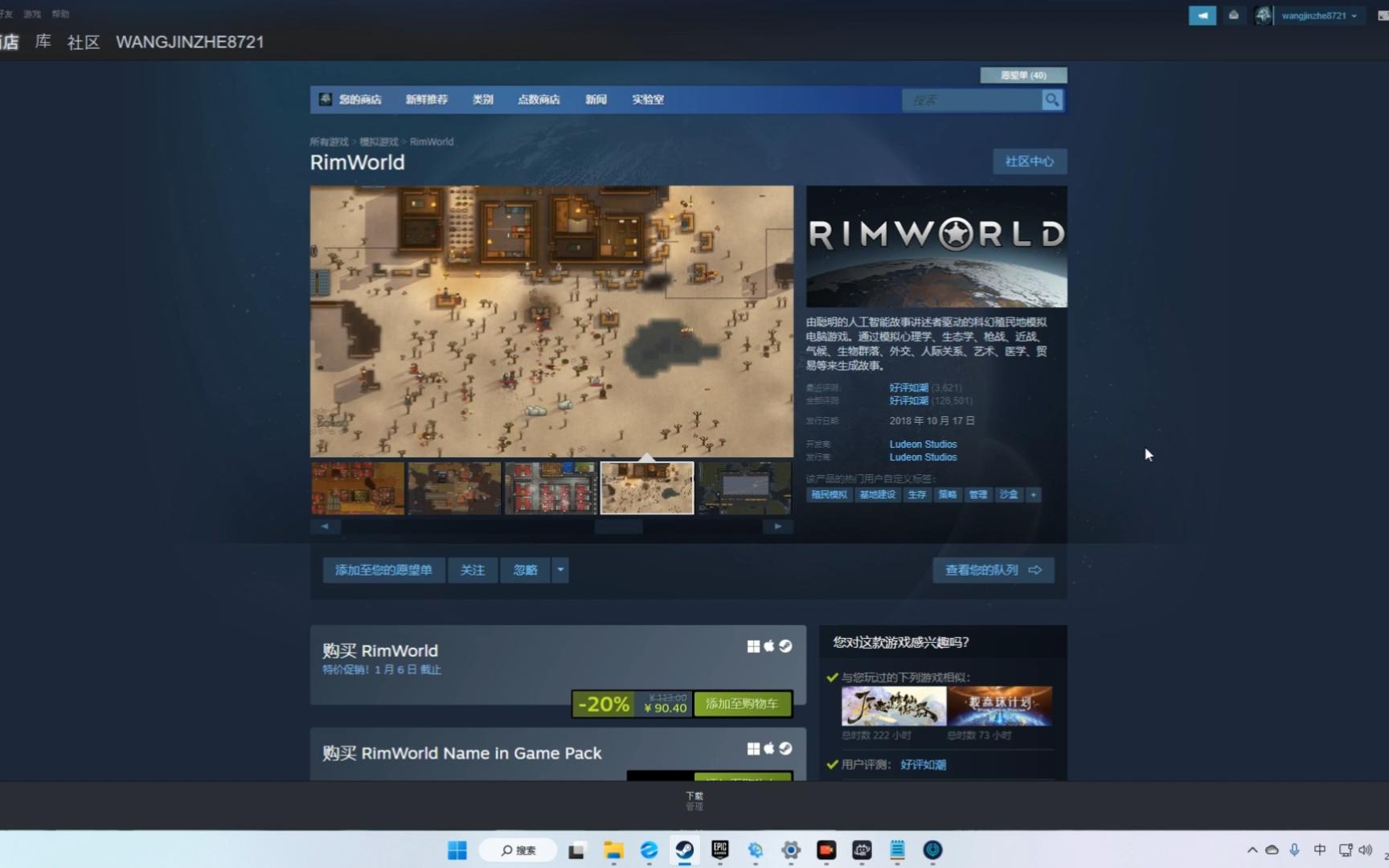
Task: Click the OneDrive cloud tray icon
Action: [x=1272, y=850]
